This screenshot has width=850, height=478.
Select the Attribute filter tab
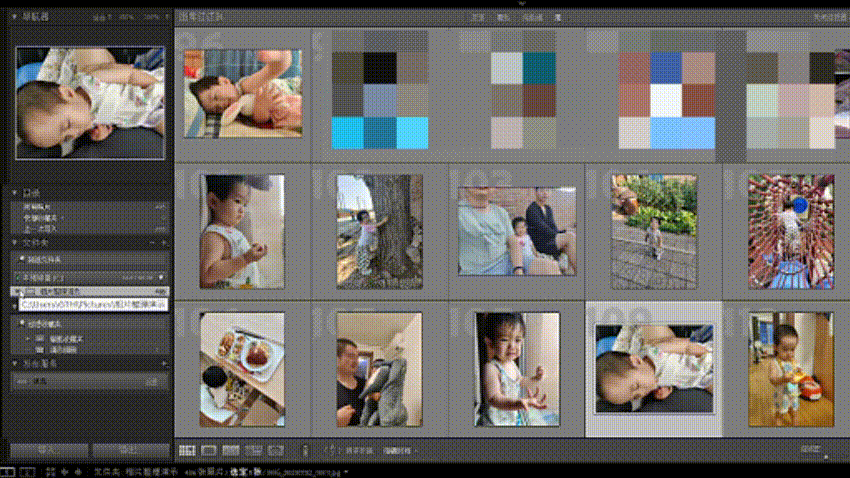pyautogui.click(x=503, y=17)
